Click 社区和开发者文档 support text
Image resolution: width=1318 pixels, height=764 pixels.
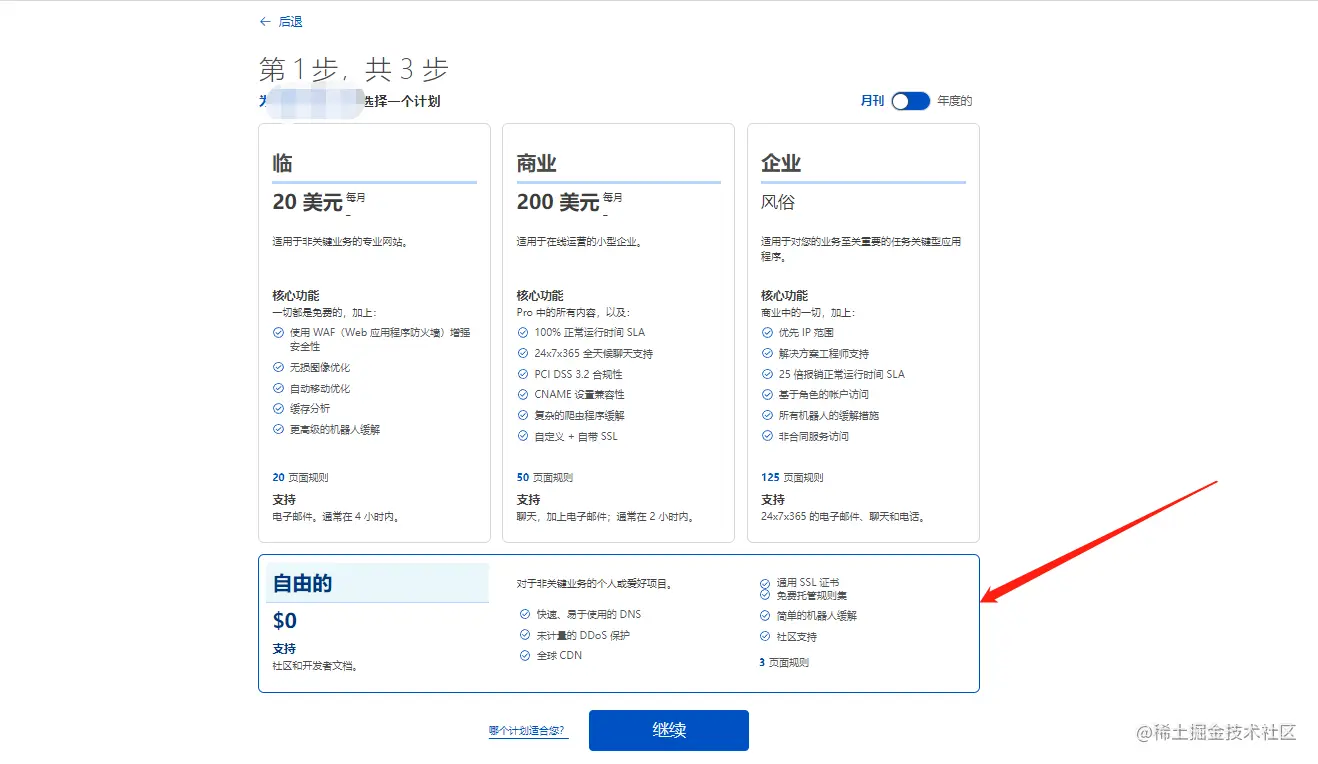(315, 665)
